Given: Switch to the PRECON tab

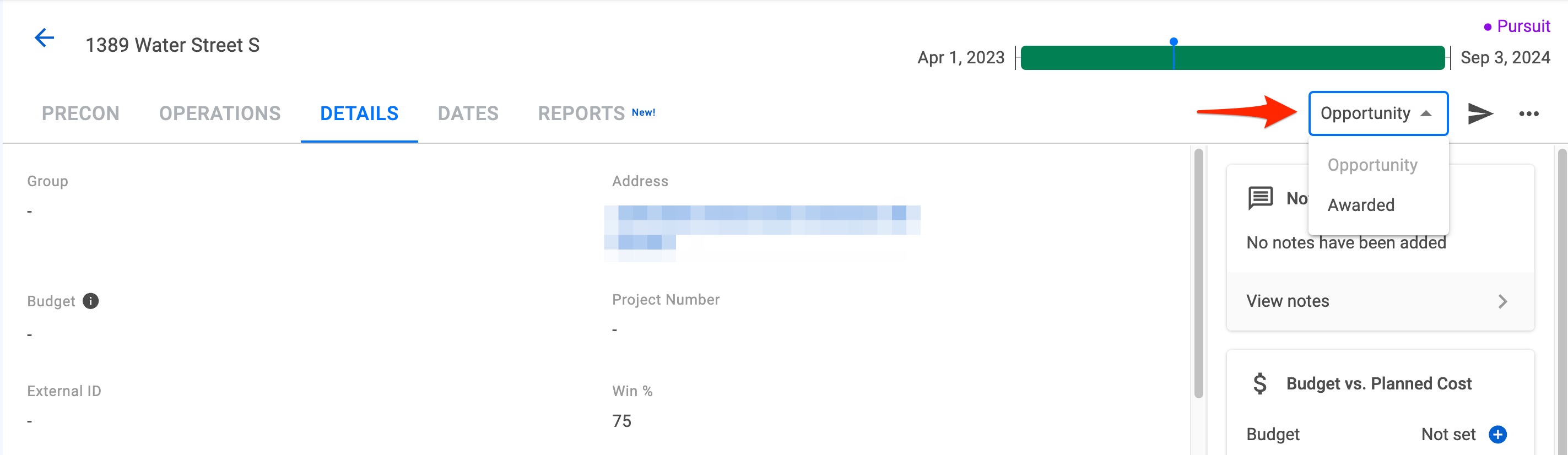Looking at the screenshot, I should pyautogui.click(x=80, y=113).
